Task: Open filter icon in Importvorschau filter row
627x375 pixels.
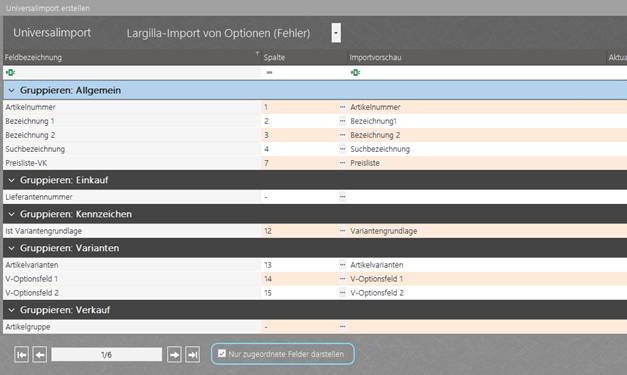Action: tap(355, 72)
